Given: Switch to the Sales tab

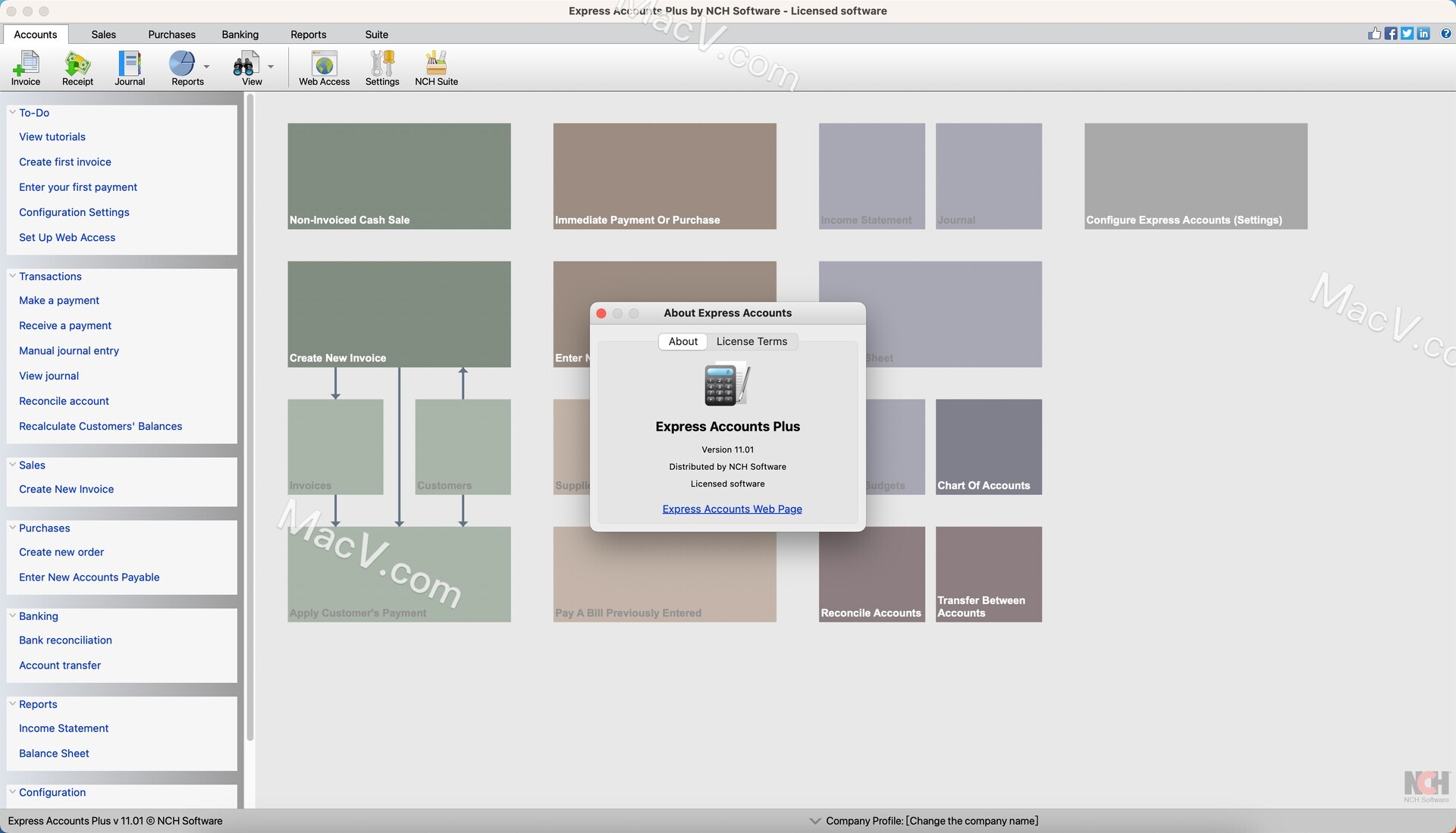Looking at the screenshot, I should 104,34.
